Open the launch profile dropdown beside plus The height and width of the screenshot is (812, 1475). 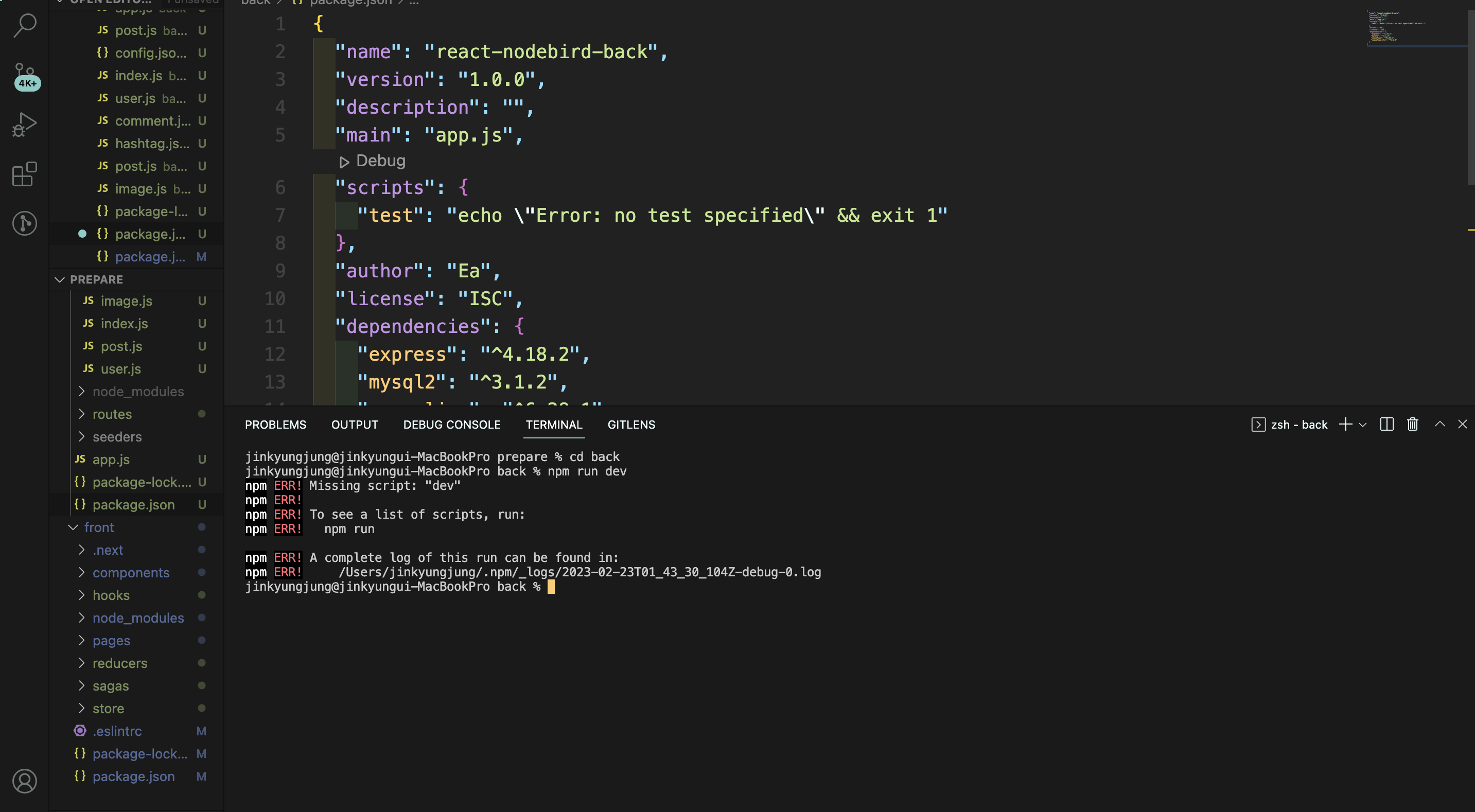click(x=1363, y=425)
